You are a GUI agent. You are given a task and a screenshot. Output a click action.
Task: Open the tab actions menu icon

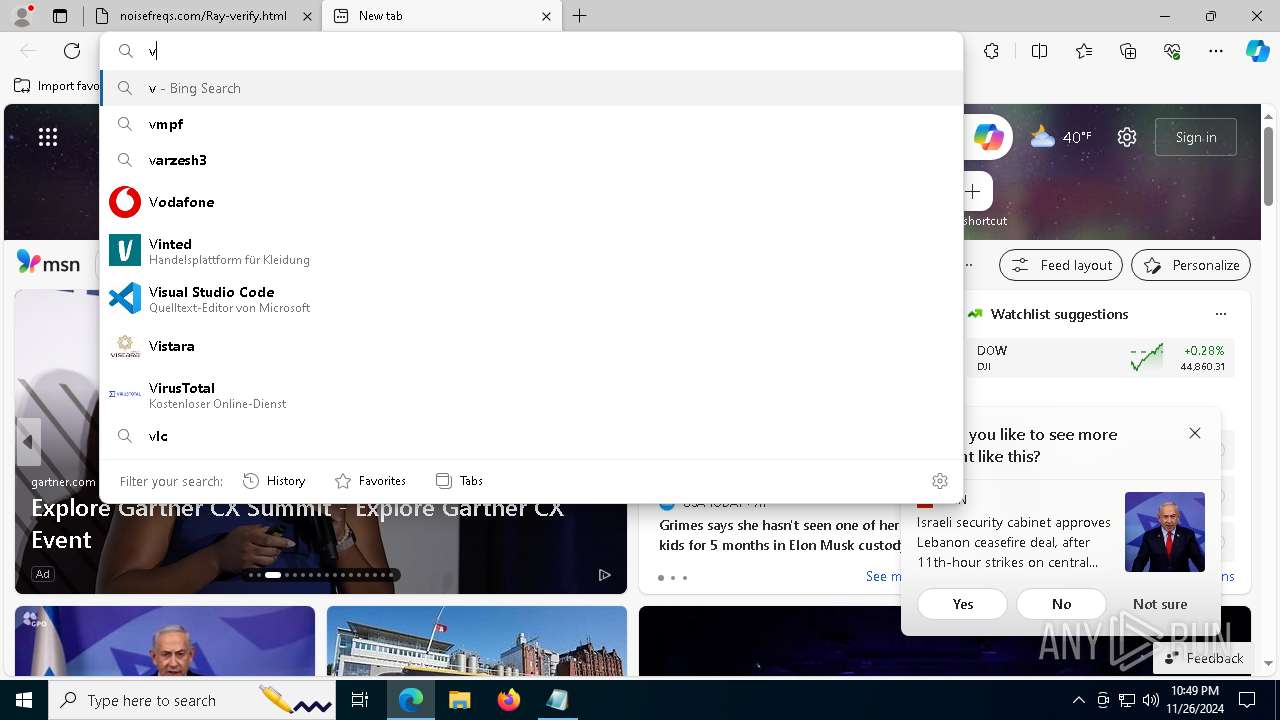[x=60, y=16]
